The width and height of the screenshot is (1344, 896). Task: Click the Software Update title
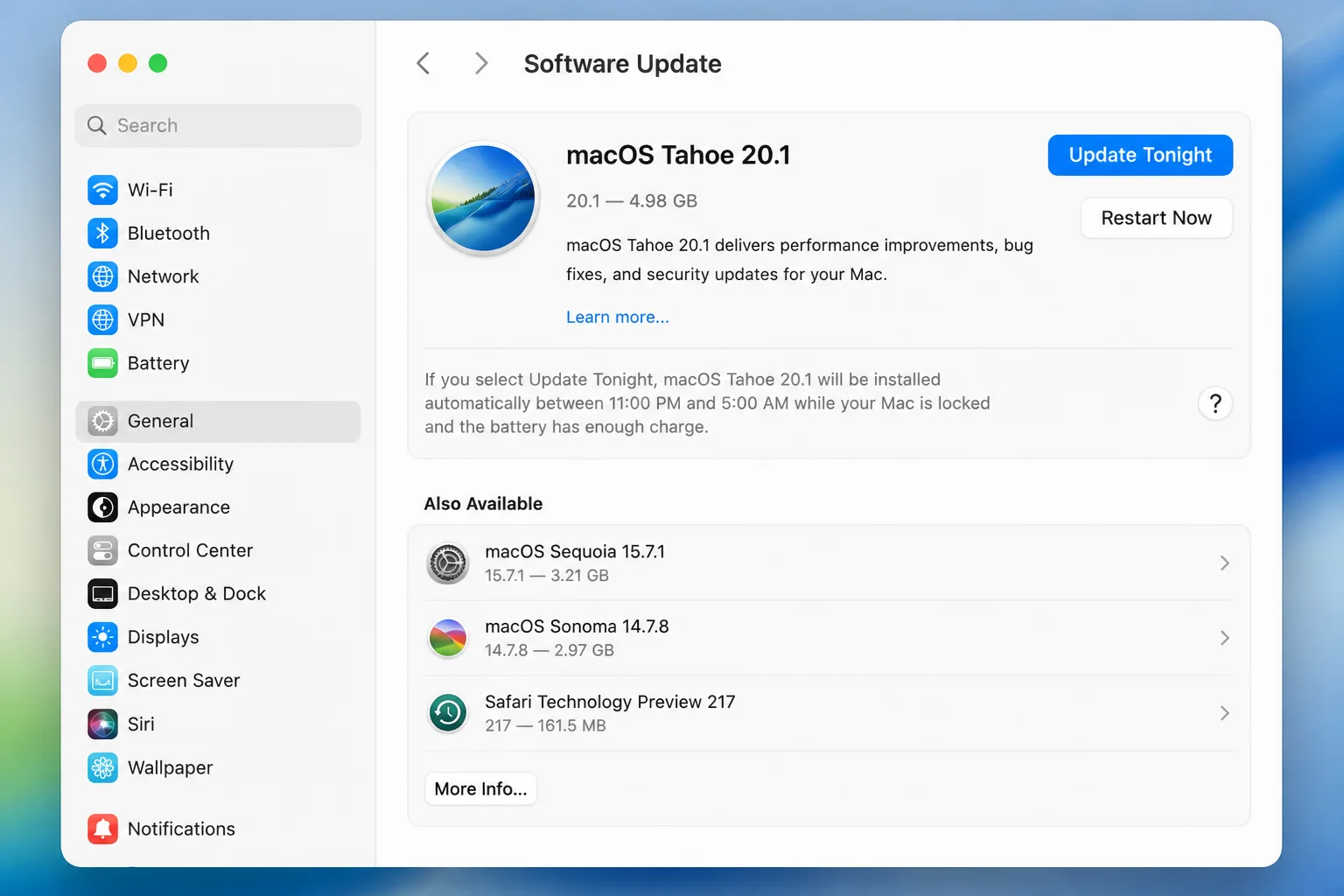pyautogui.click(x=622, y=64)
